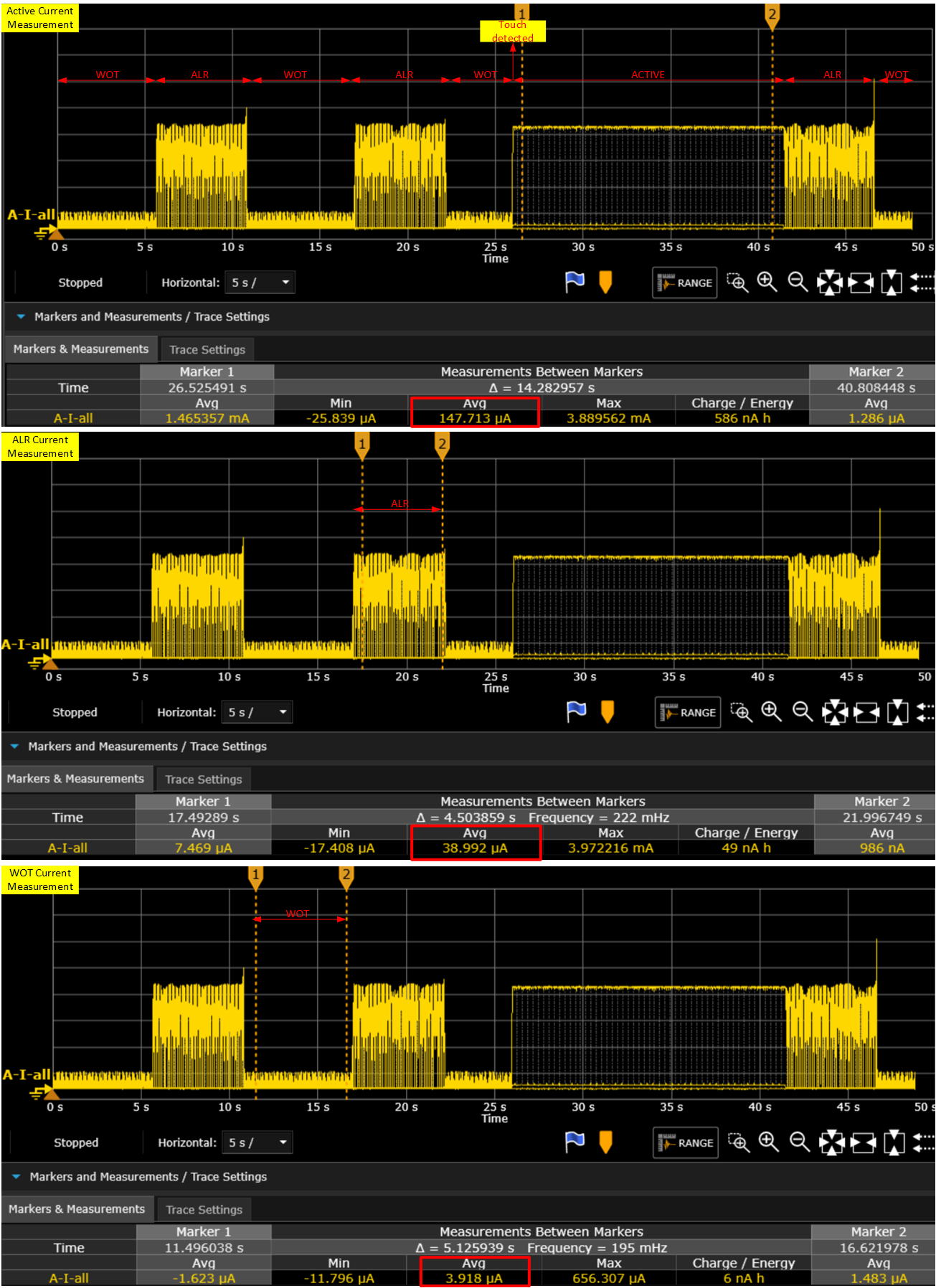Screen dimensions: 936x1288
Task: Open Horizontal 5 s/ dropdown in Active Current panel
Action: coord(260,283)
